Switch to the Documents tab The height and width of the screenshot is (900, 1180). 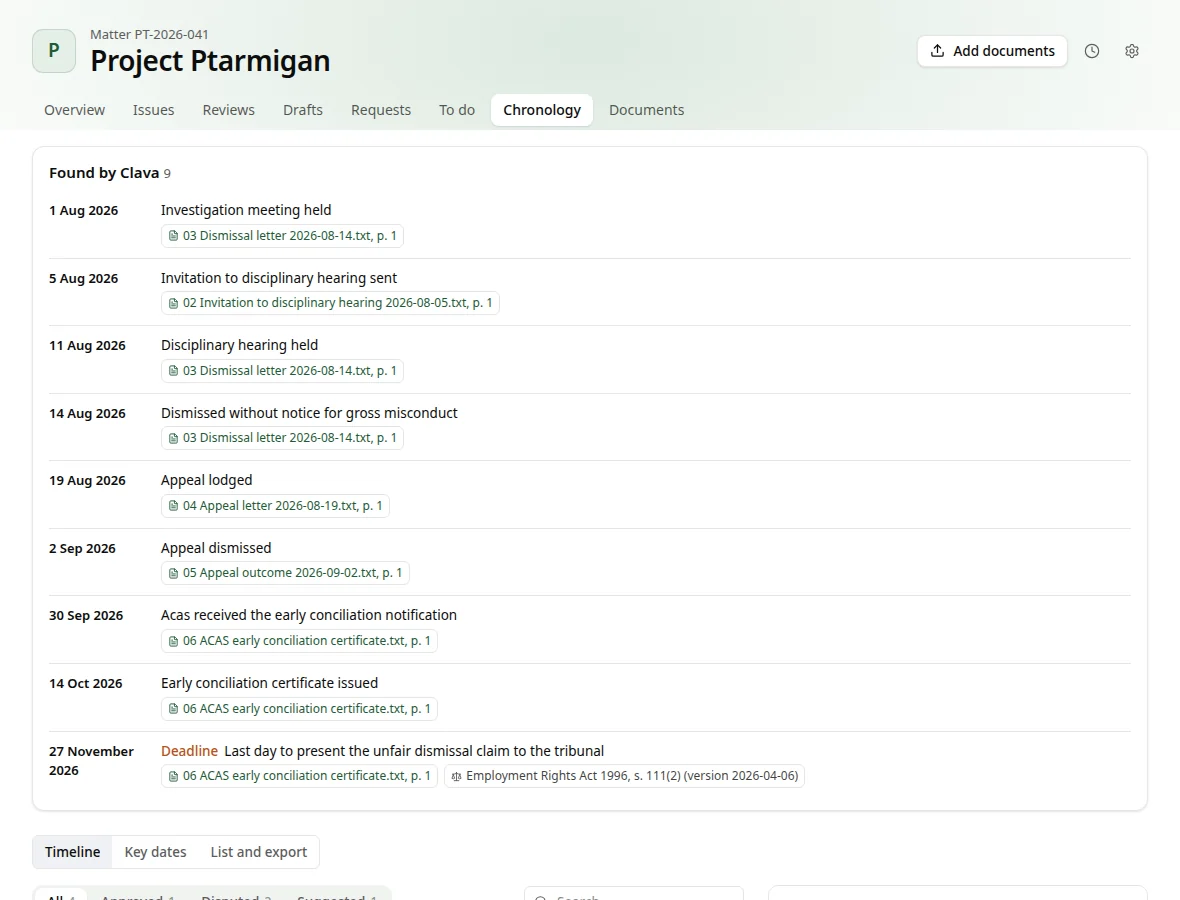tap(646, 110)
